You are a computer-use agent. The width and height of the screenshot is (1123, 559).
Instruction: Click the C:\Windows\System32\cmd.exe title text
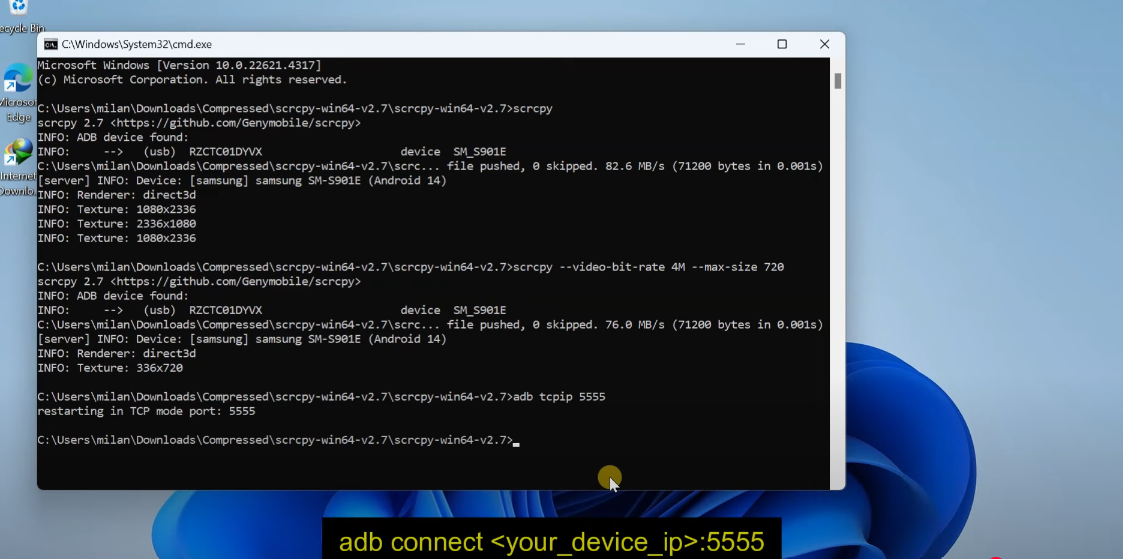(x=137, y=44)
